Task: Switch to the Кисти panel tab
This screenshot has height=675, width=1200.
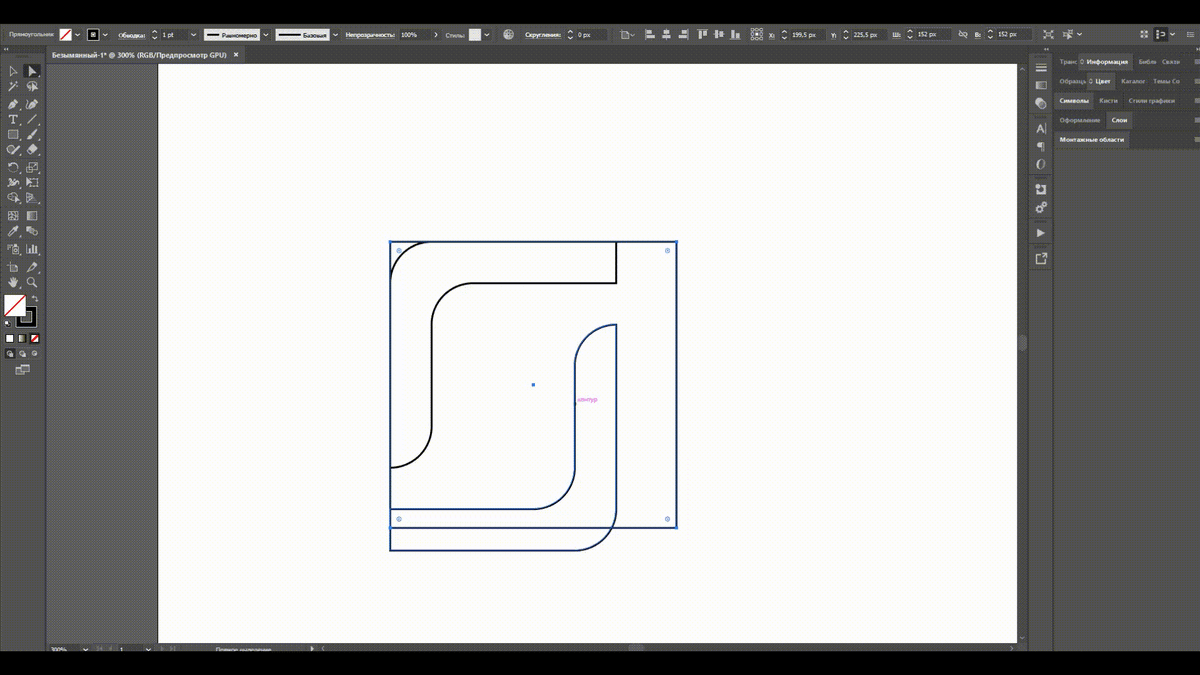Action: [x=1108, y=101]
